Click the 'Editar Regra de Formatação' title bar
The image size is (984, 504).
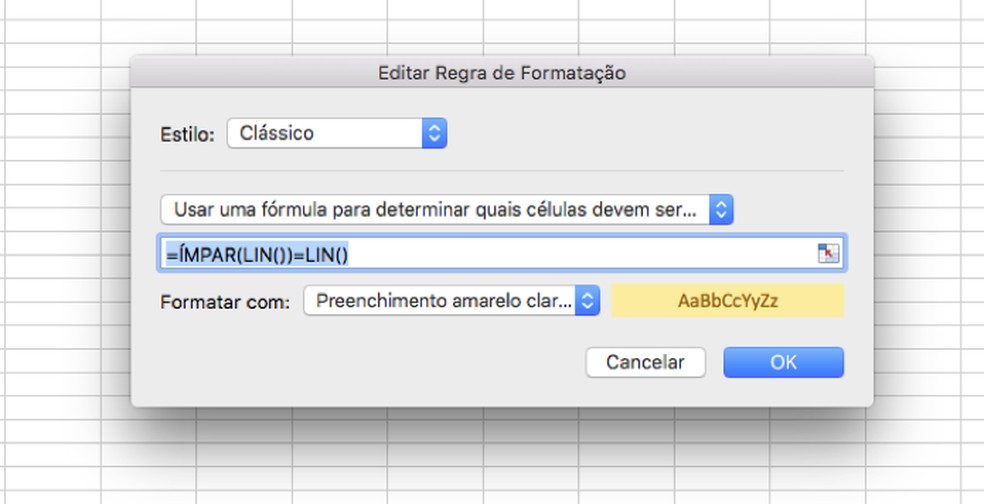501,73
